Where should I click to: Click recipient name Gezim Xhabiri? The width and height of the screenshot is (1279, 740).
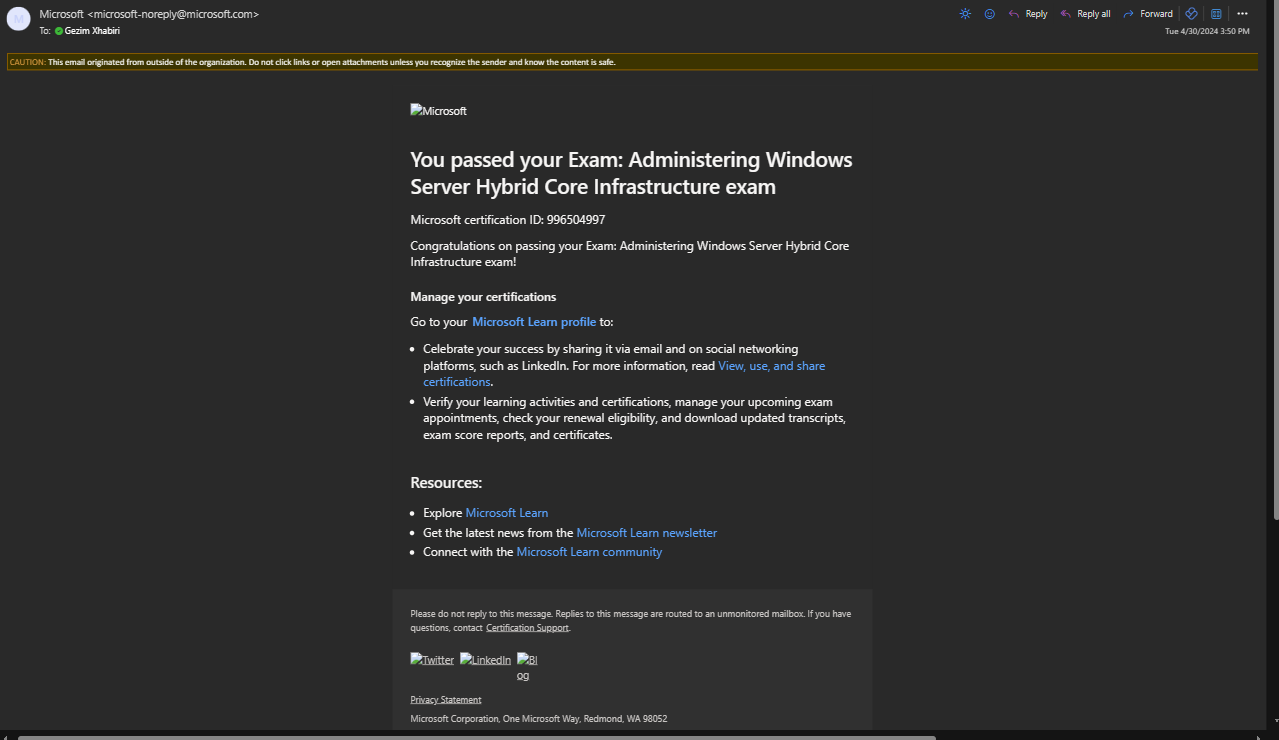pyautogui.click(x=92, y=31)
